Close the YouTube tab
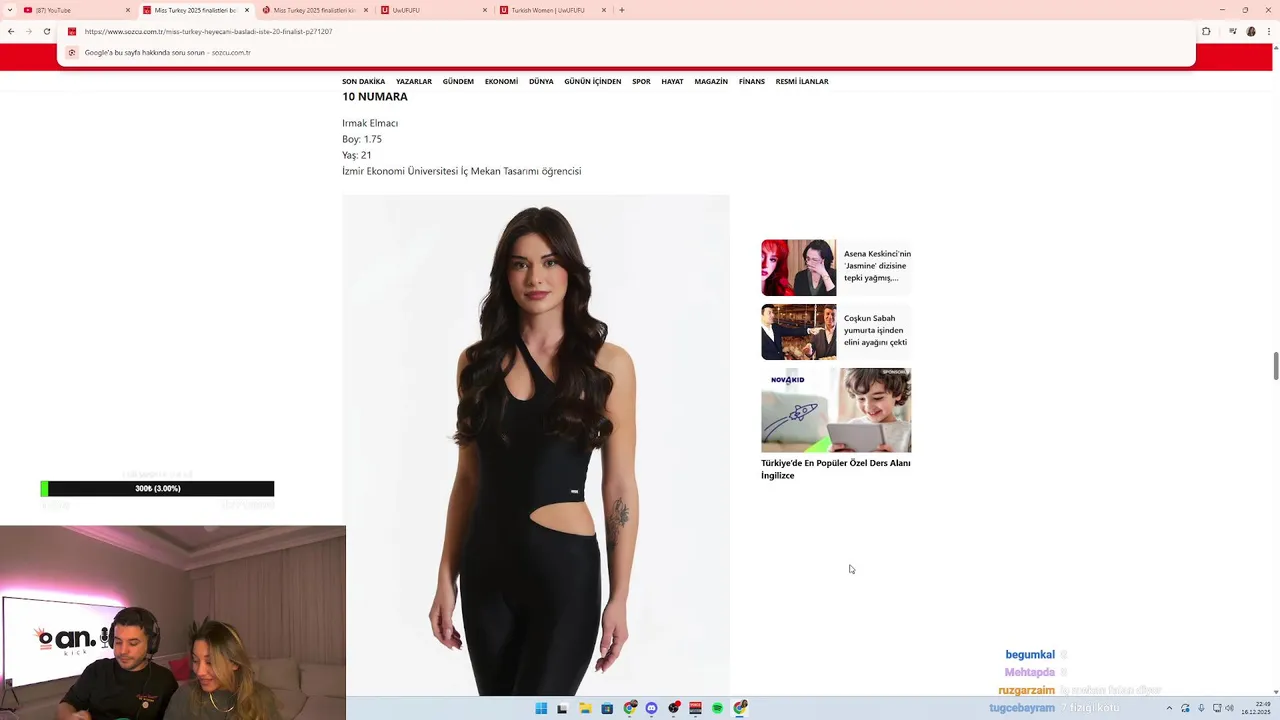Screen dimensions: 1280x720 coord(128,10)
